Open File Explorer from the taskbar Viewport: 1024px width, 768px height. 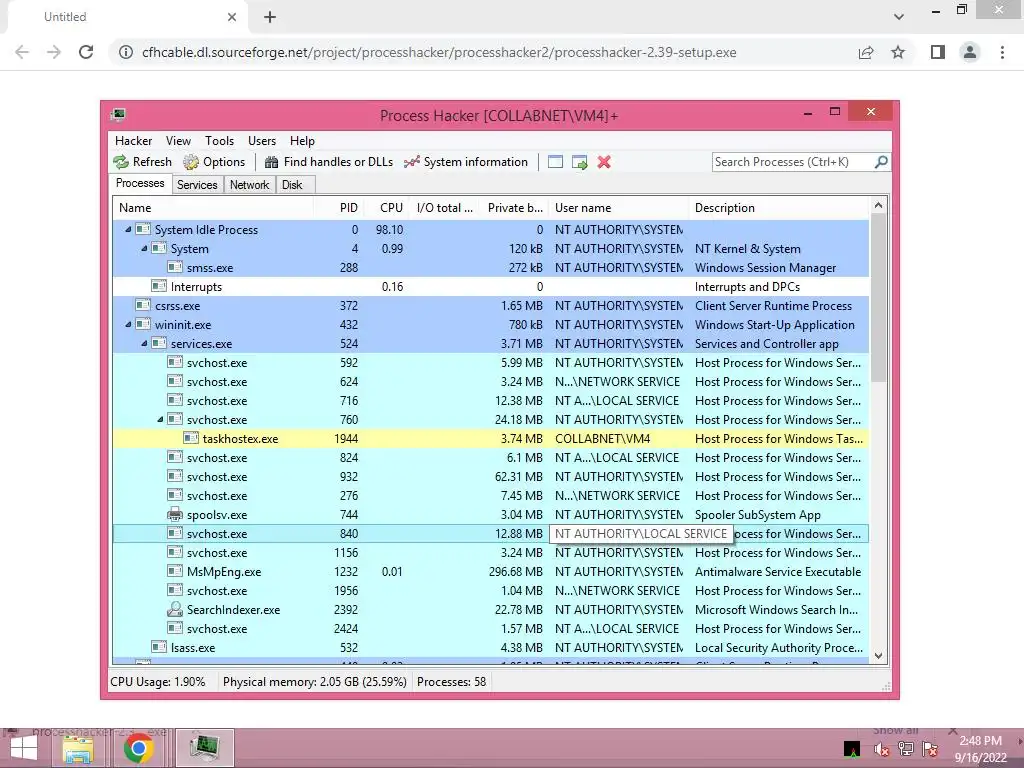click(x=78, y=748)
